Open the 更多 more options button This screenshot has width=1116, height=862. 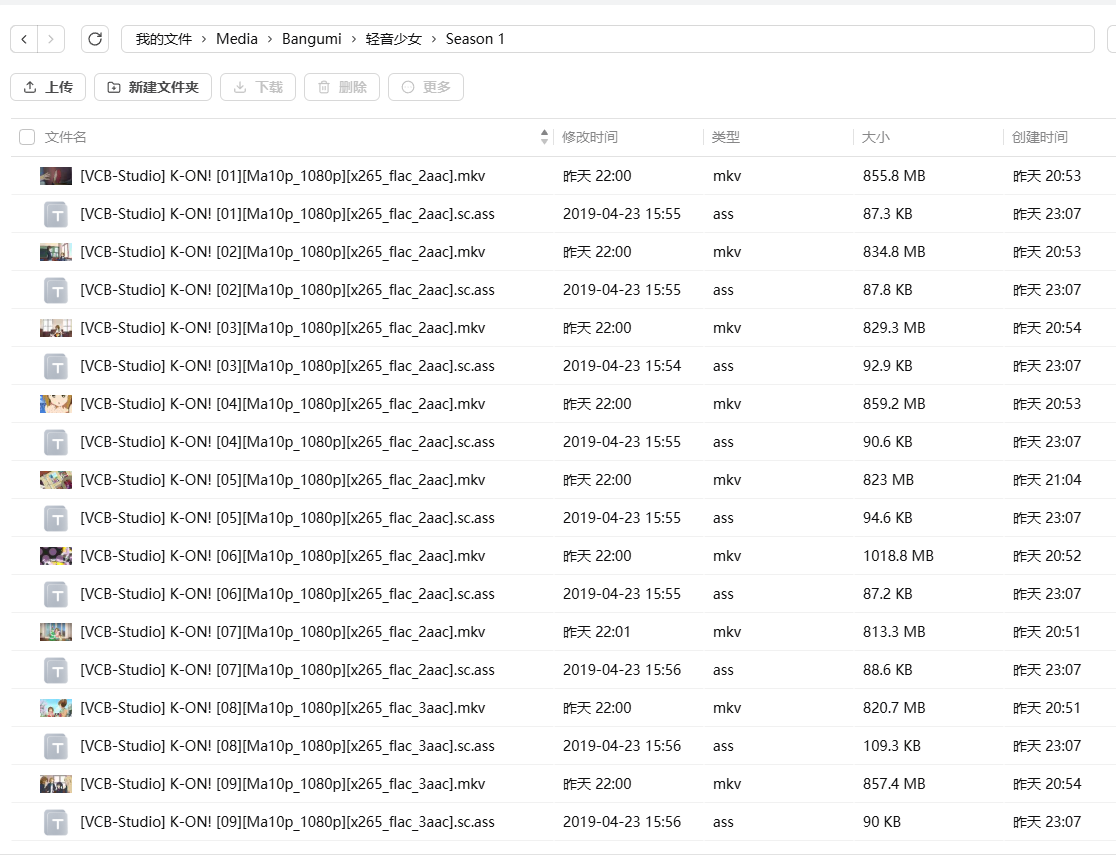pyautogui.click(x=426, y=87)
